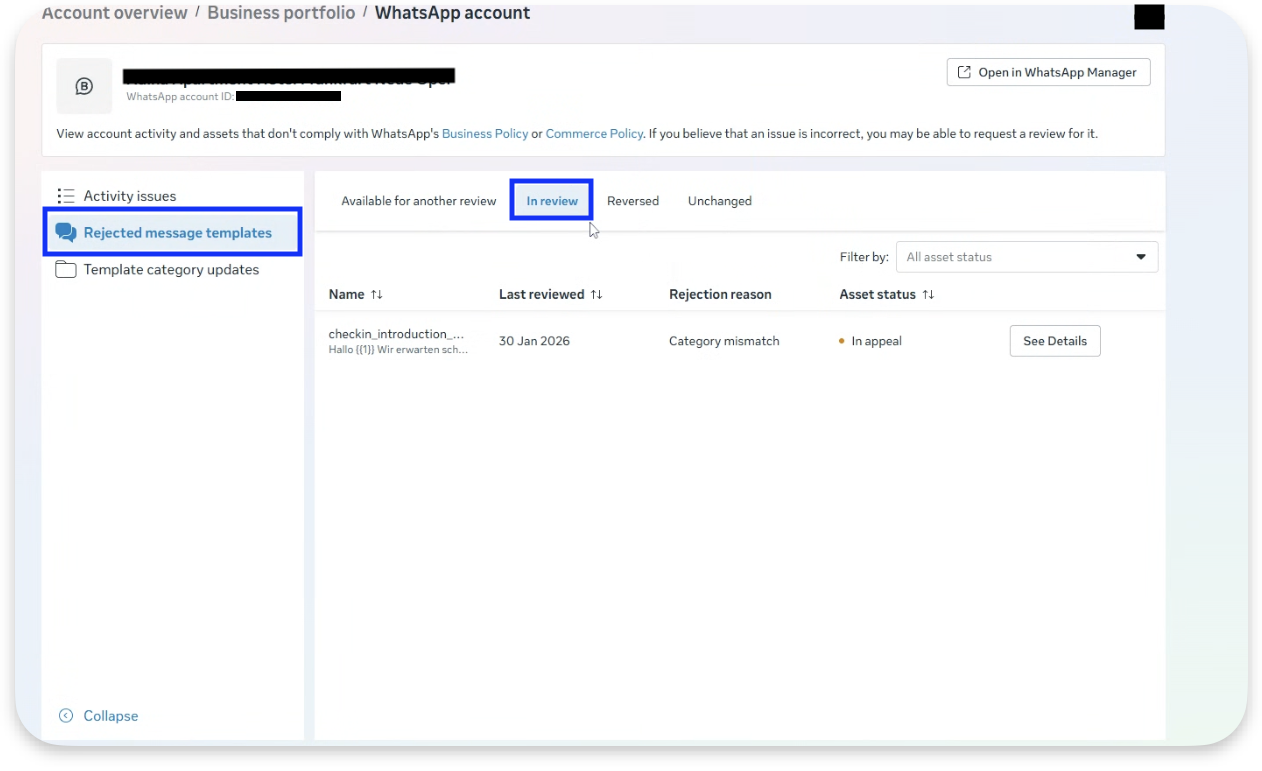The width and height of the screenshot is (1262, 771).
Task: Select Rejected message templates in sidebar
Action: pos(173,233)
